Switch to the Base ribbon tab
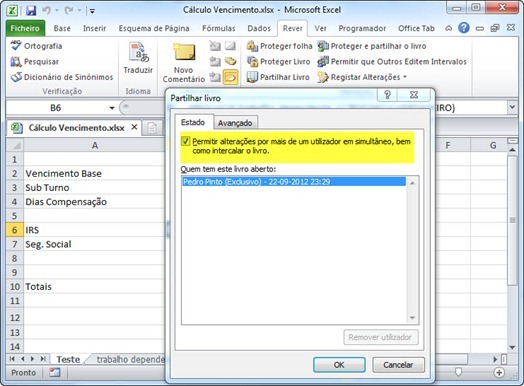The image size is (524, 386). pos(62,28)
